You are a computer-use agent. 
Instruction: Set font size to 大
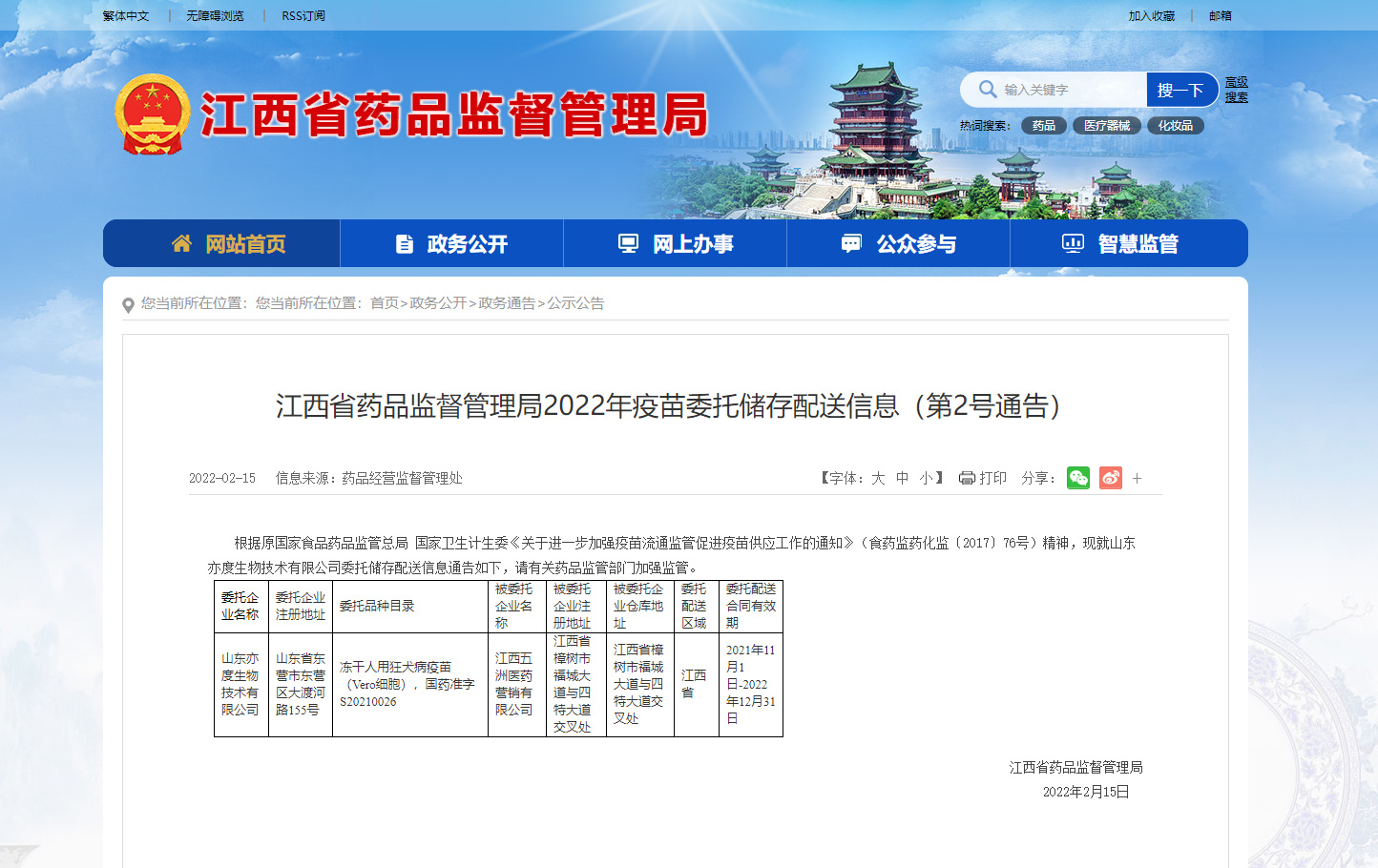coord(877,478)
